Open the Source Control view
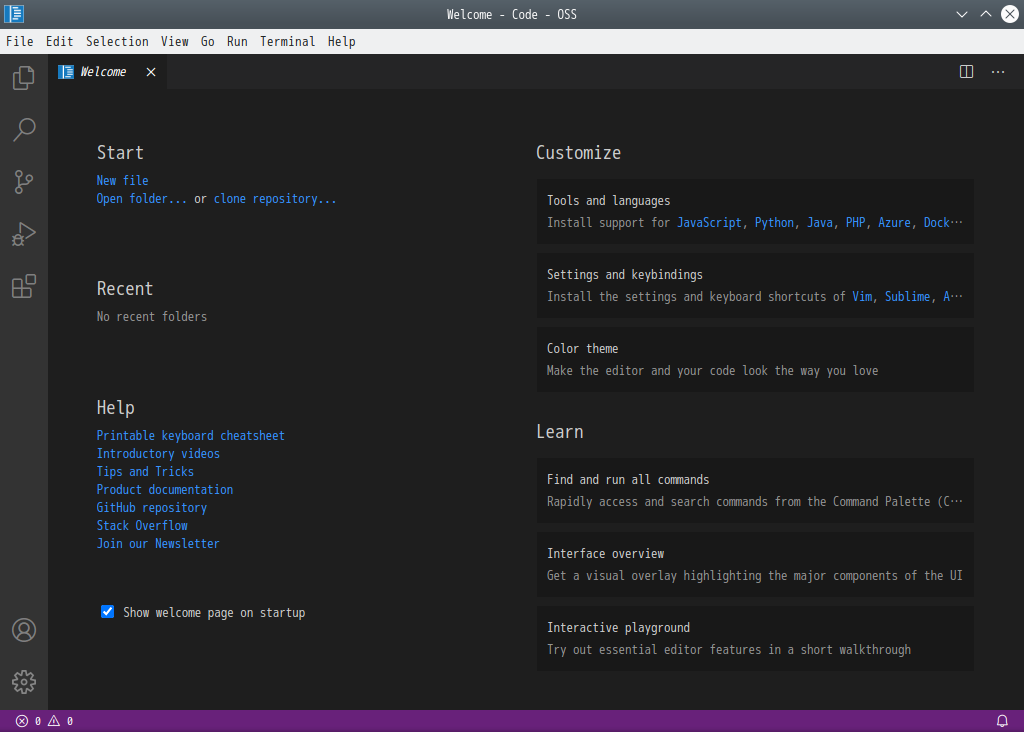The height and width of the screenshot is (732, 1024). coord(24,182)
